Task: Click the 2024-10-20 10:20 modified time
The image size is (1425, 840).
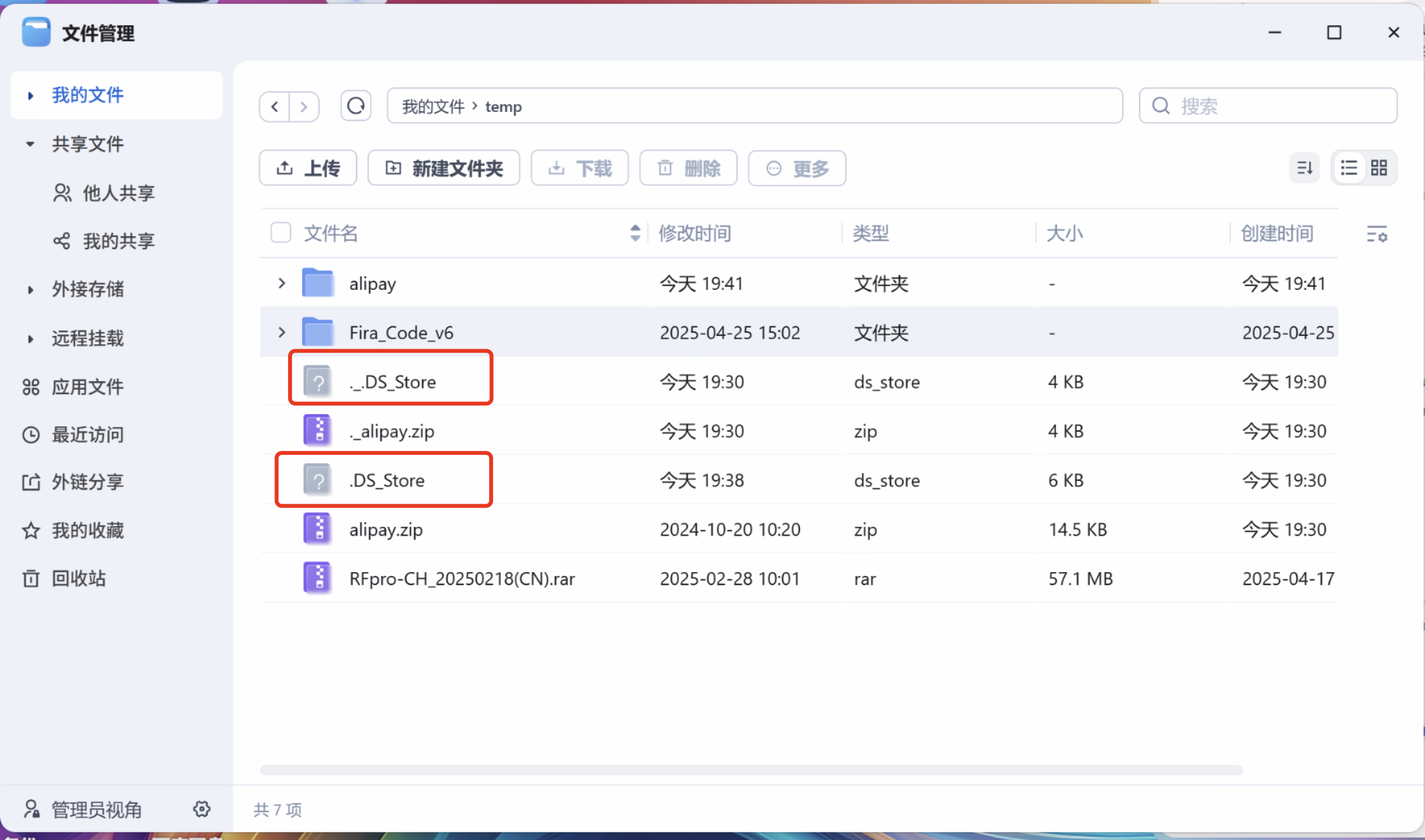Action: pyautogui.click(x=730, y=529)
